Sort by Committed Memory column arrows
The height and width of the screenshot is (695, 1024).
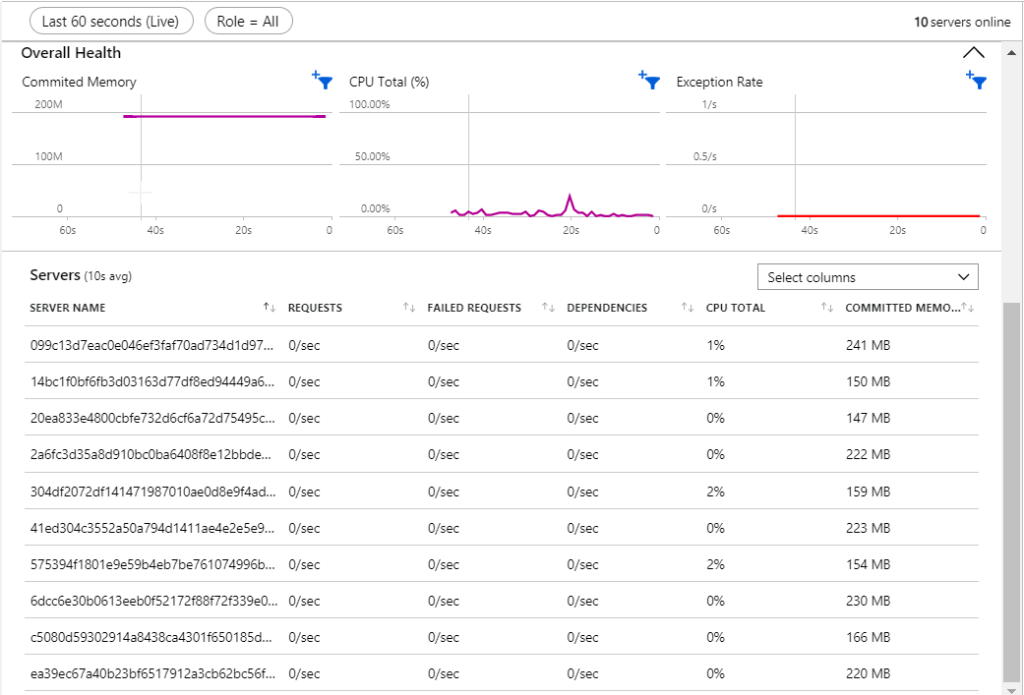pos(967,308)
